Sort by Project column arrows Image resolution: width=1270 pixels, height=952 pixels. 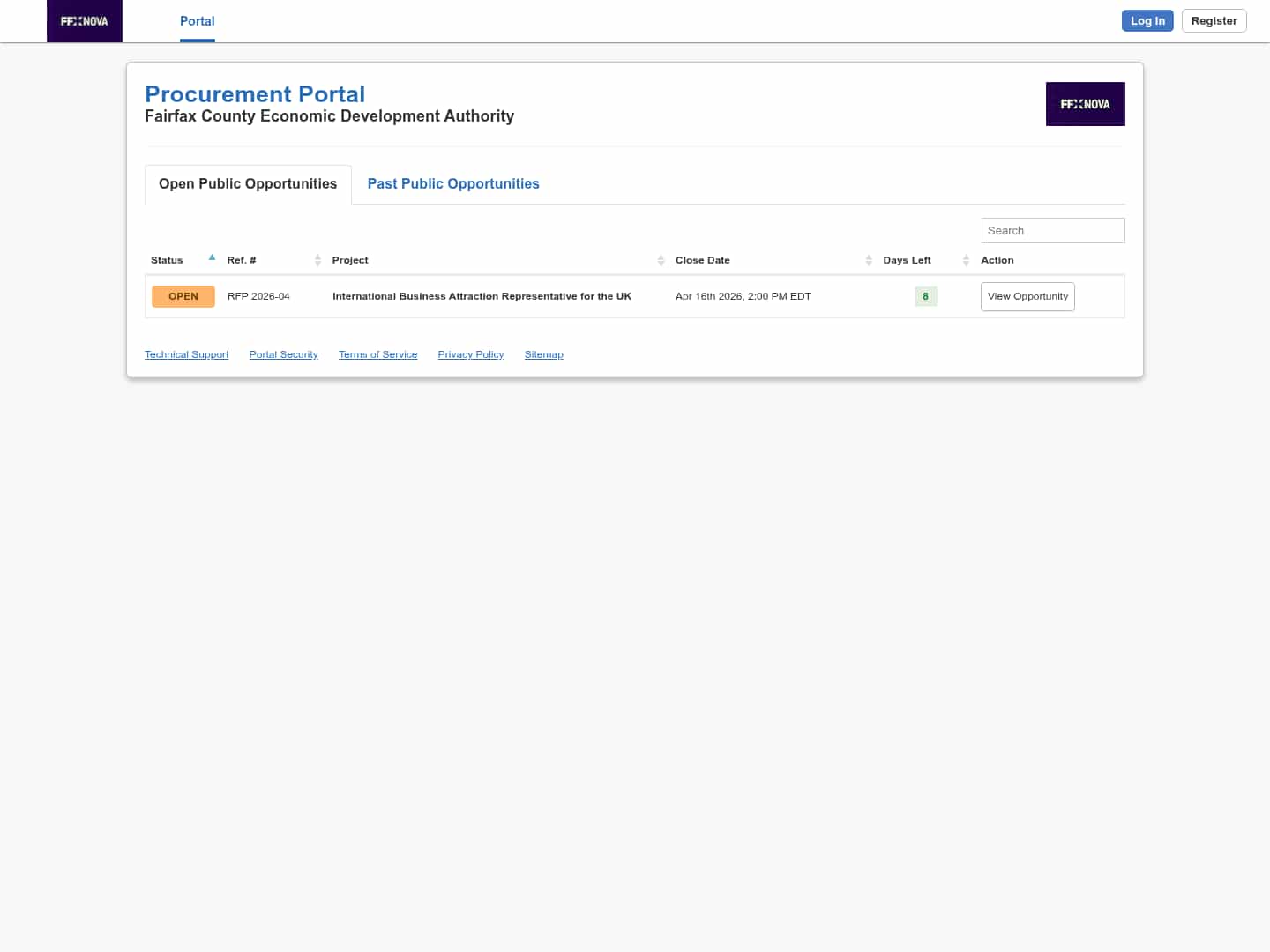click(x=661, y=260)
